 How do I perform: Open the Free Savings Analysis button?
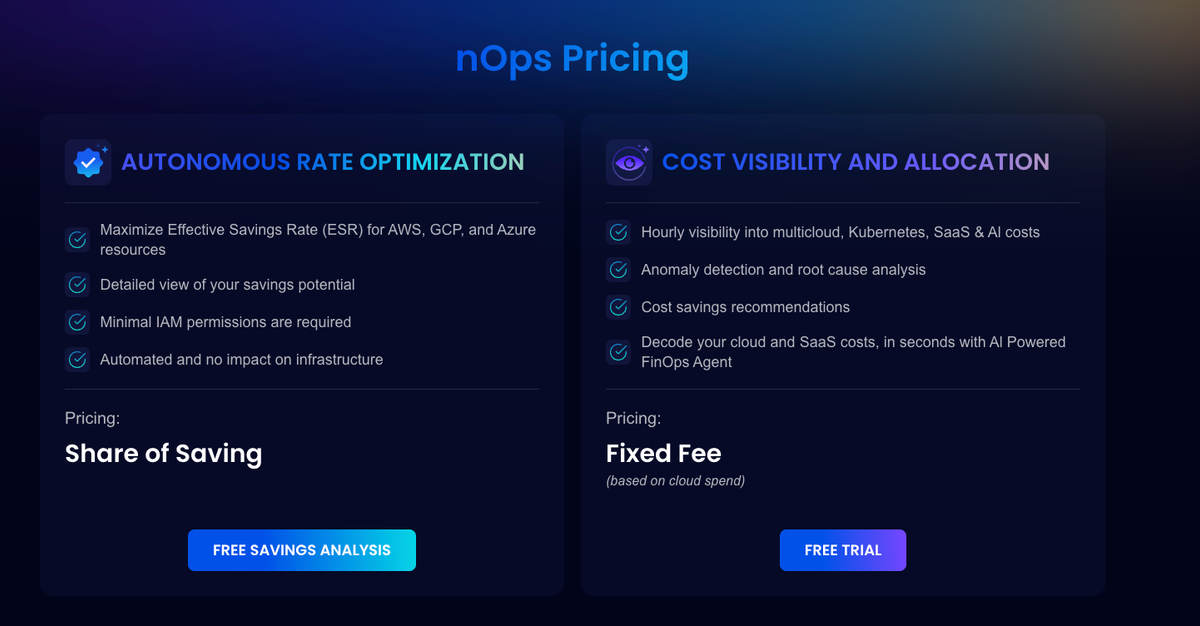point(302,550)
